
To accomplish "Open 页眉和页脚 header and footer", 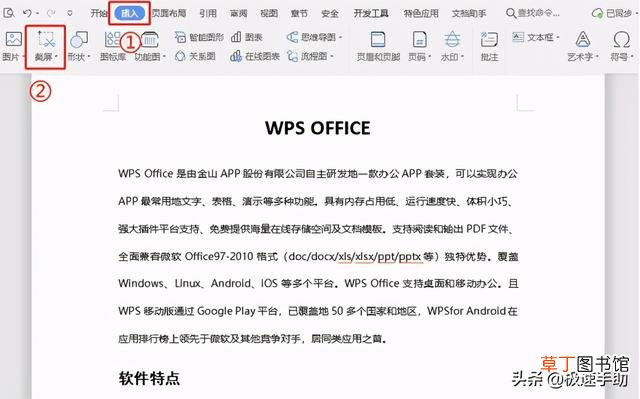I will (x=378, y=46).
